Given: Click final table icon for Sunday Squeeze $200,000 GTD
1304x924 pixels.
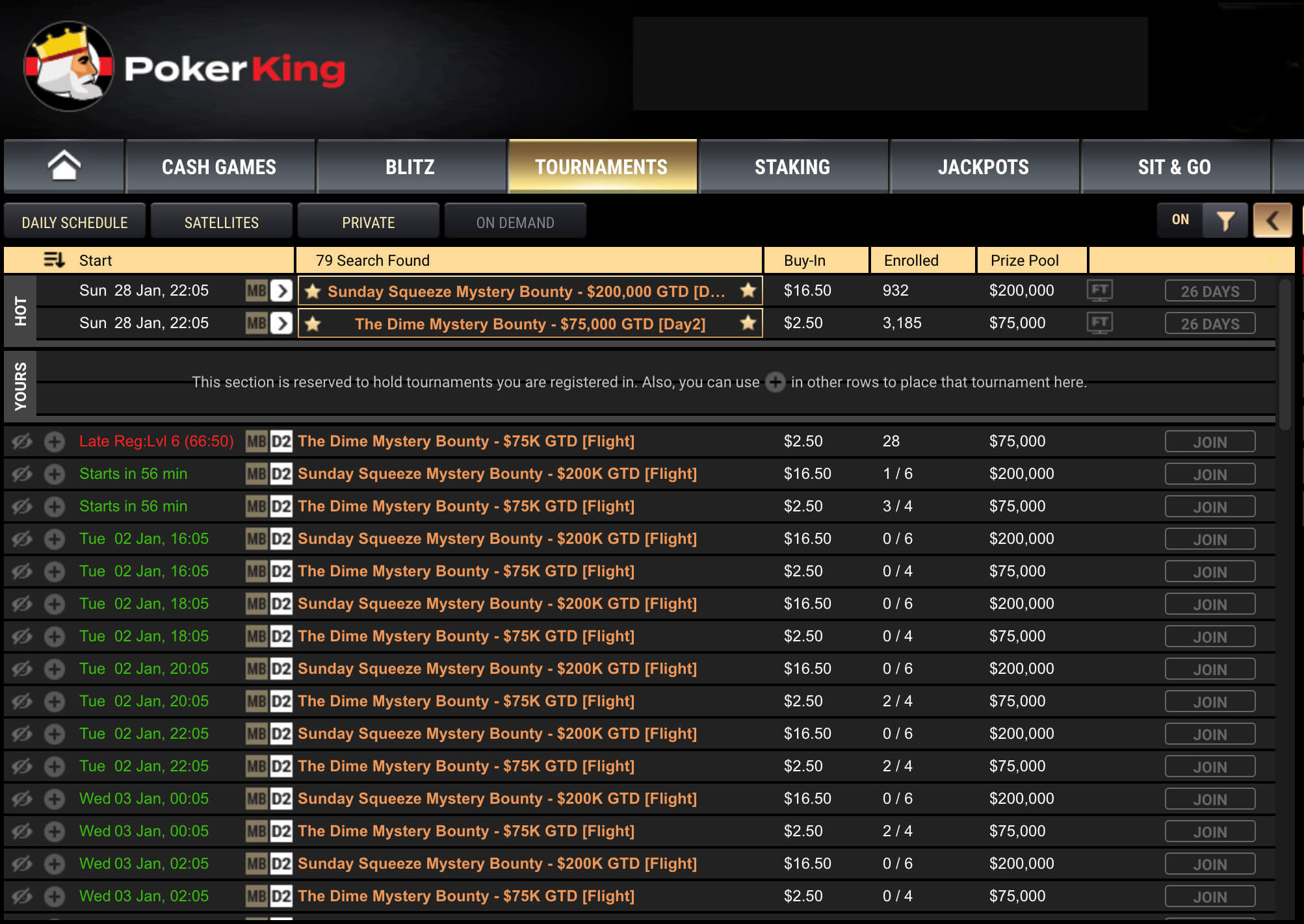Looking at the screenshot, I should [x=1099, y=290].
